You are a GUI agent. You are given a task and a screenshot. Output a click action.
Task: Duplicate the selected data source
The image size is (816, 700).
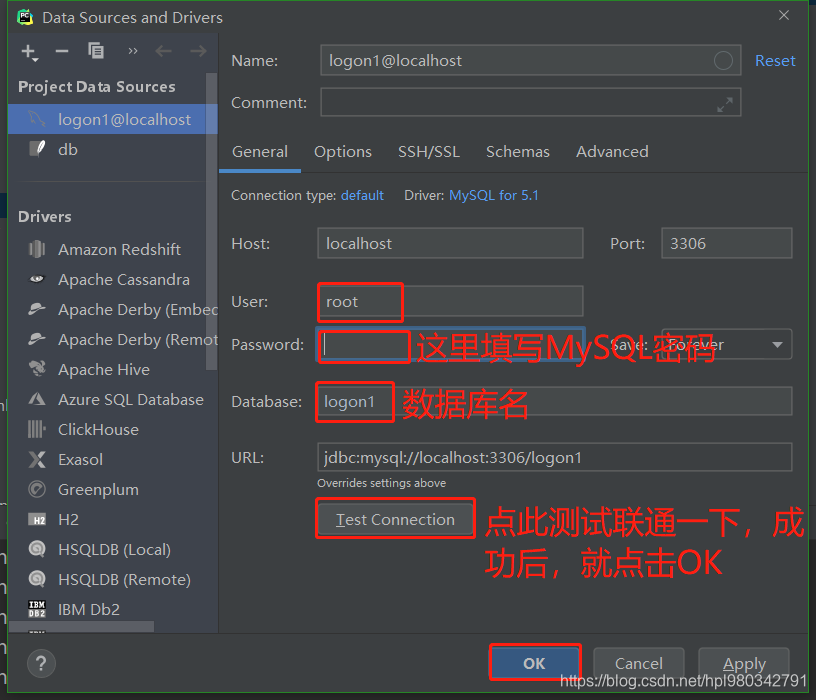pos(96,51)
